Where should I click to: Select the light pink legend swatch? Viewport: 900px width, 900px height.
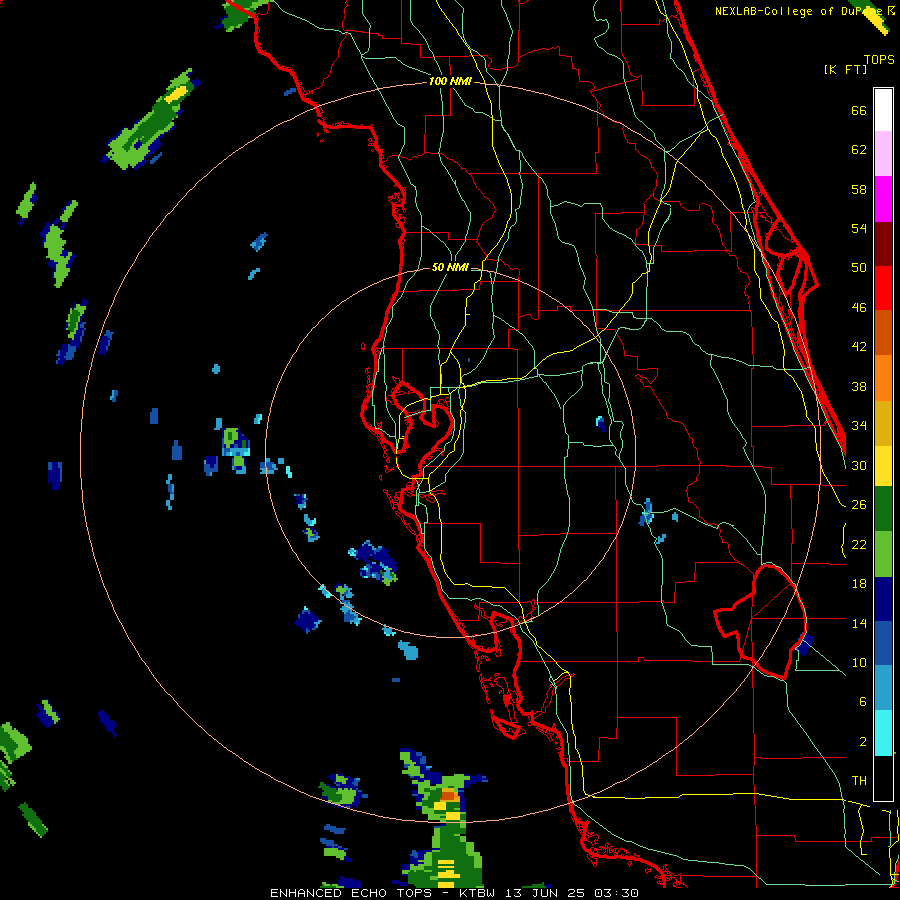(x=883, y=153)
